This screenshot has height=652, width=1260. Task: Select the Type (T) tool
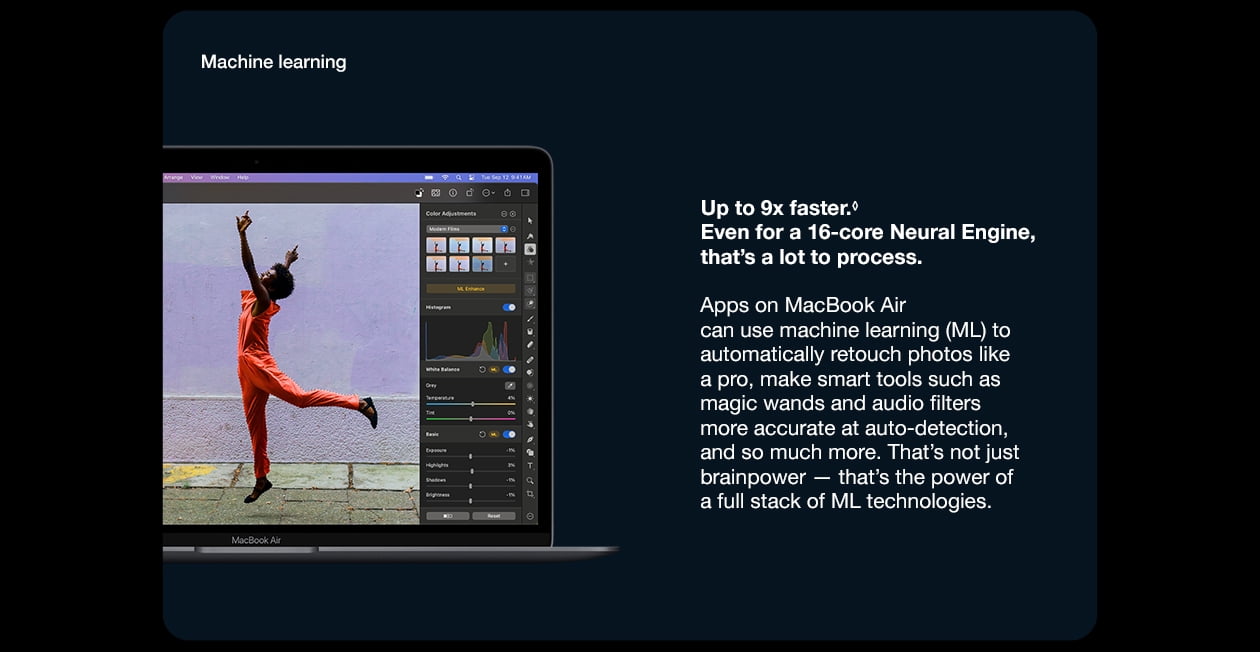click(530, 465)
